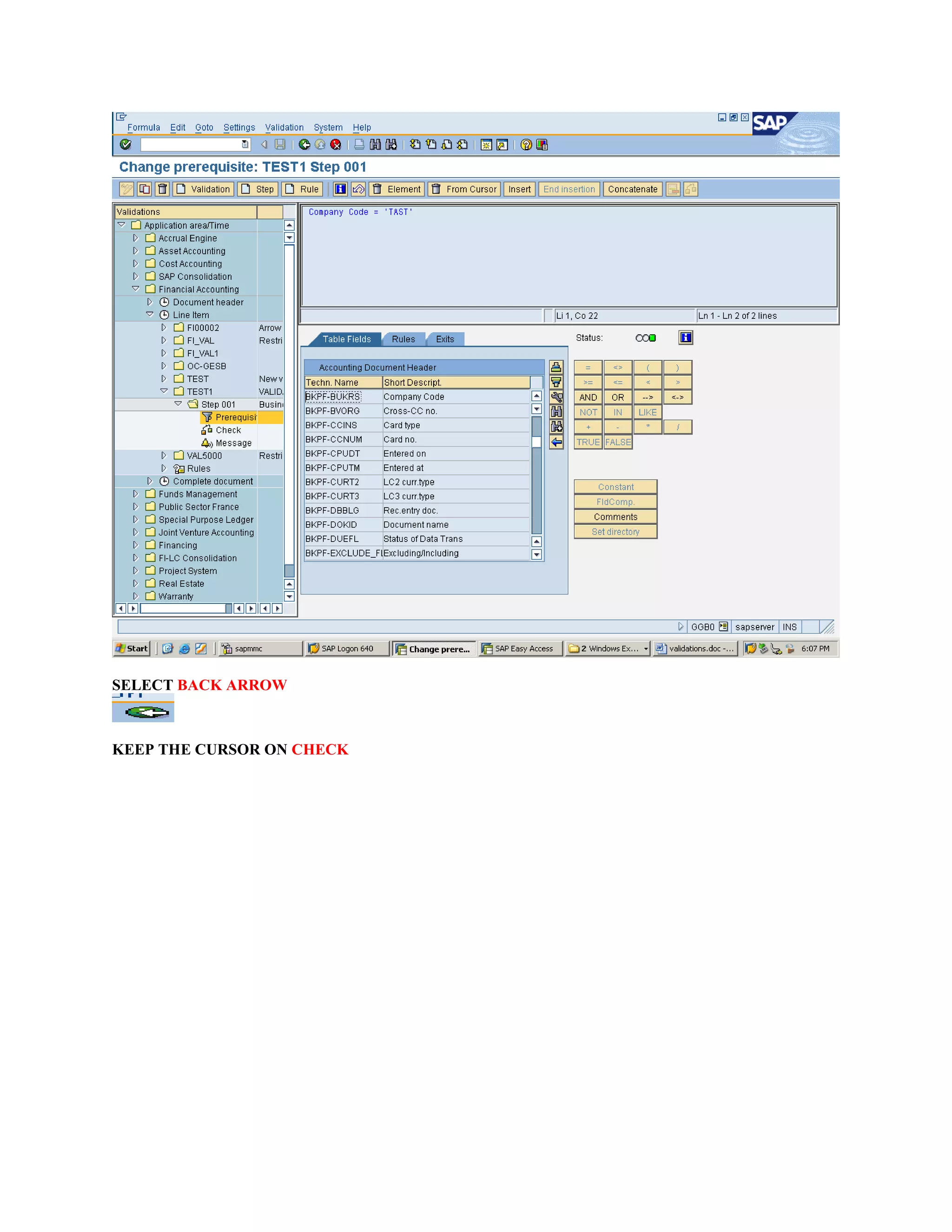Click the Windows Start button
The height and width of the screenshot is (1232, 952).
tap(132, 649)
